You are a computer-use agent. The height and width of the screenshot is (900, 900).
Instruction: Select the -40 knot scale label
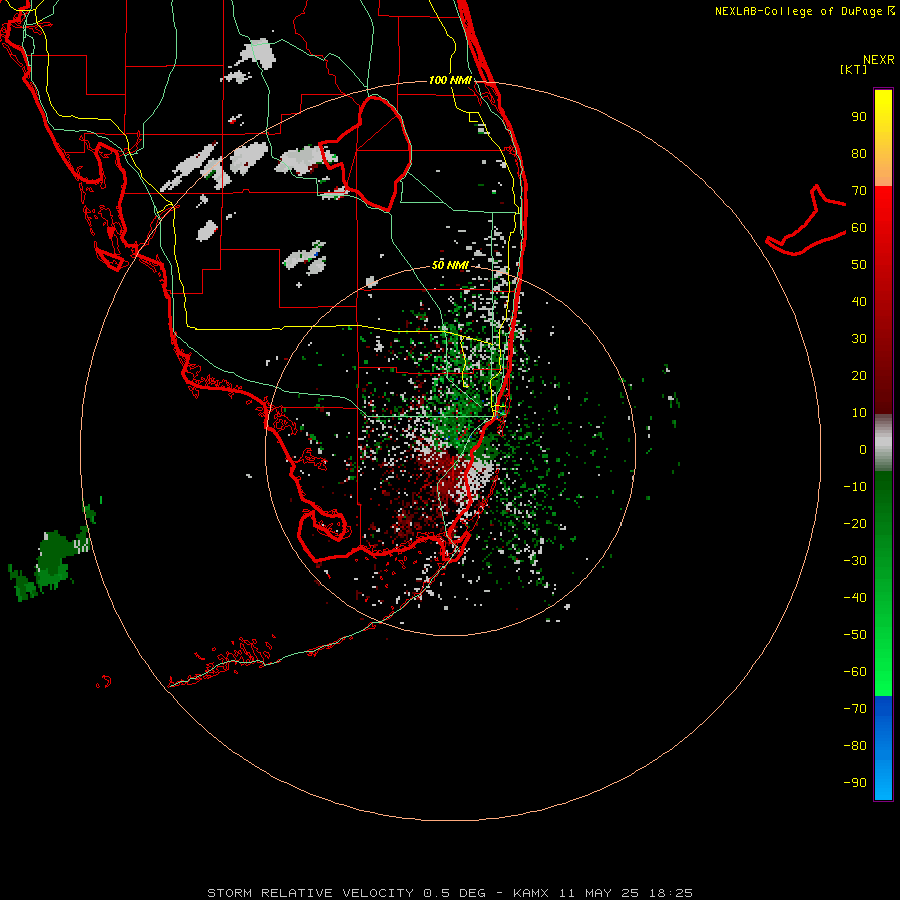pos(855,598)
